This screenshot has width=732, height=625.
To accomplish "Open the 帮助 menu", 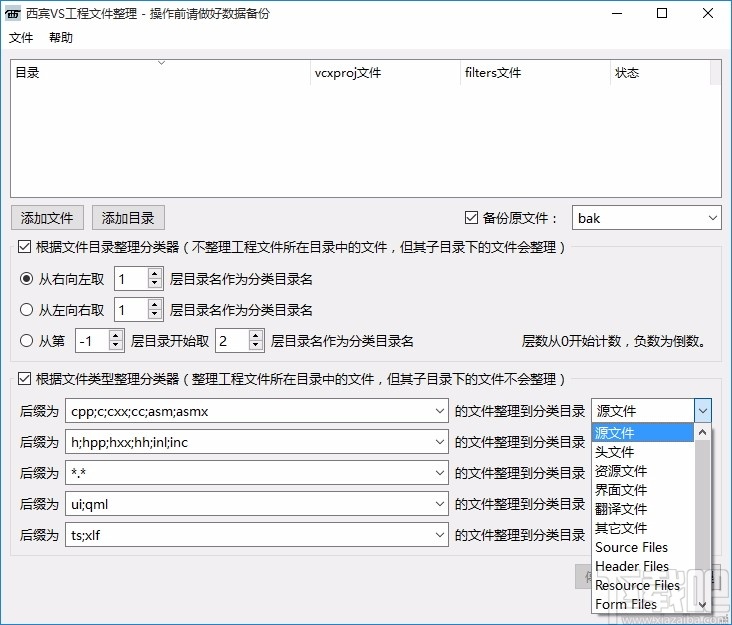I will (61, 37).
